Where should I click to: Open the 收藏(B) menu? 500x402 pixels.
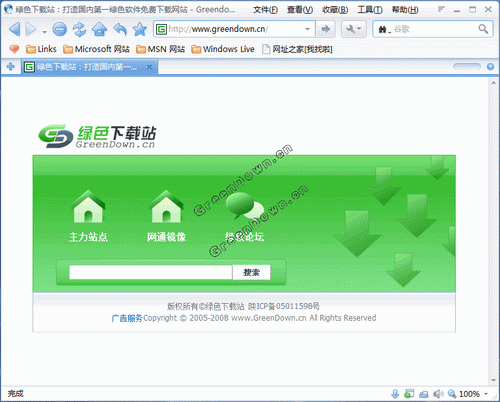[335, 10]
